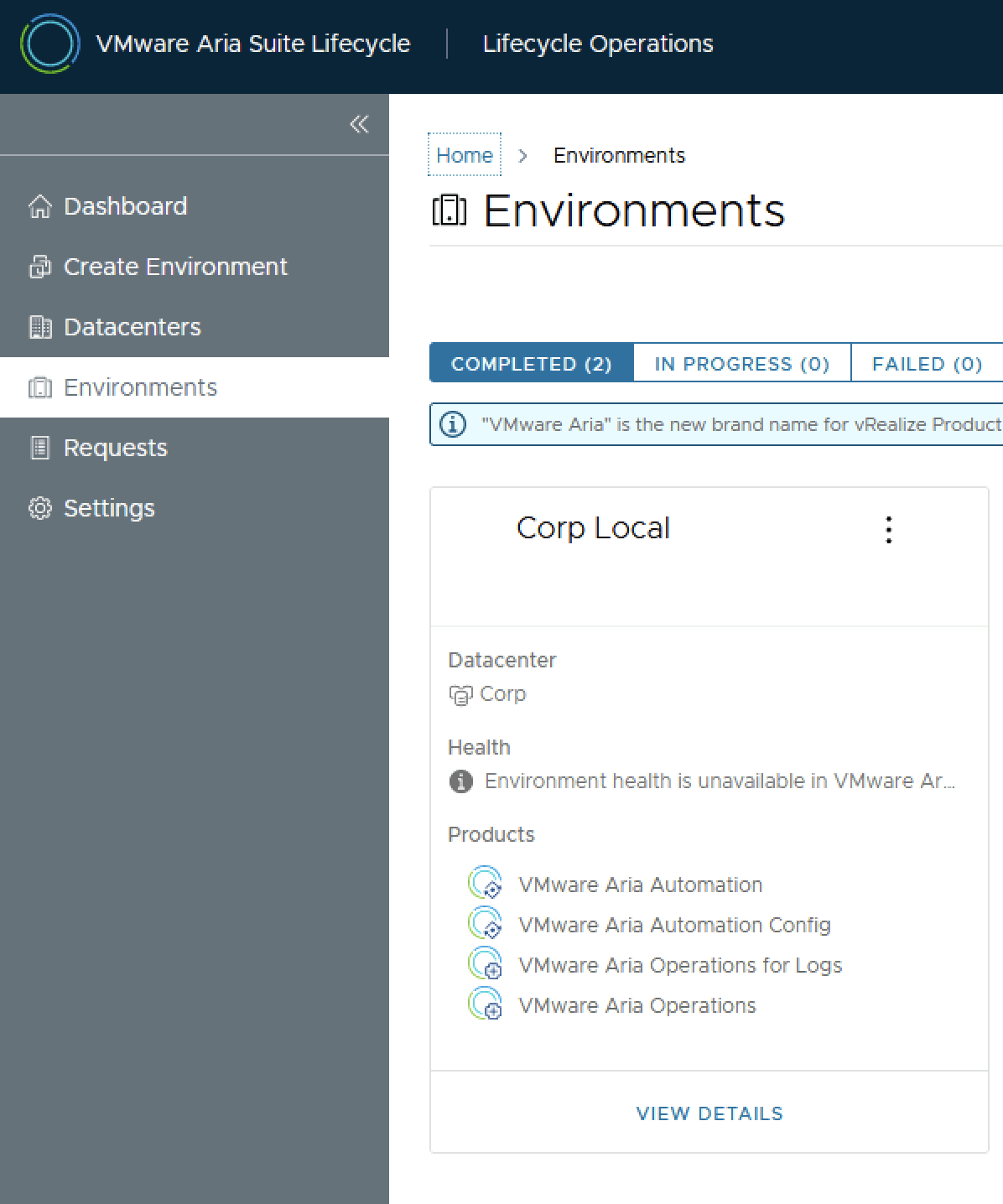
Task: Open the Dashboard page
Action: pos(125,206)
